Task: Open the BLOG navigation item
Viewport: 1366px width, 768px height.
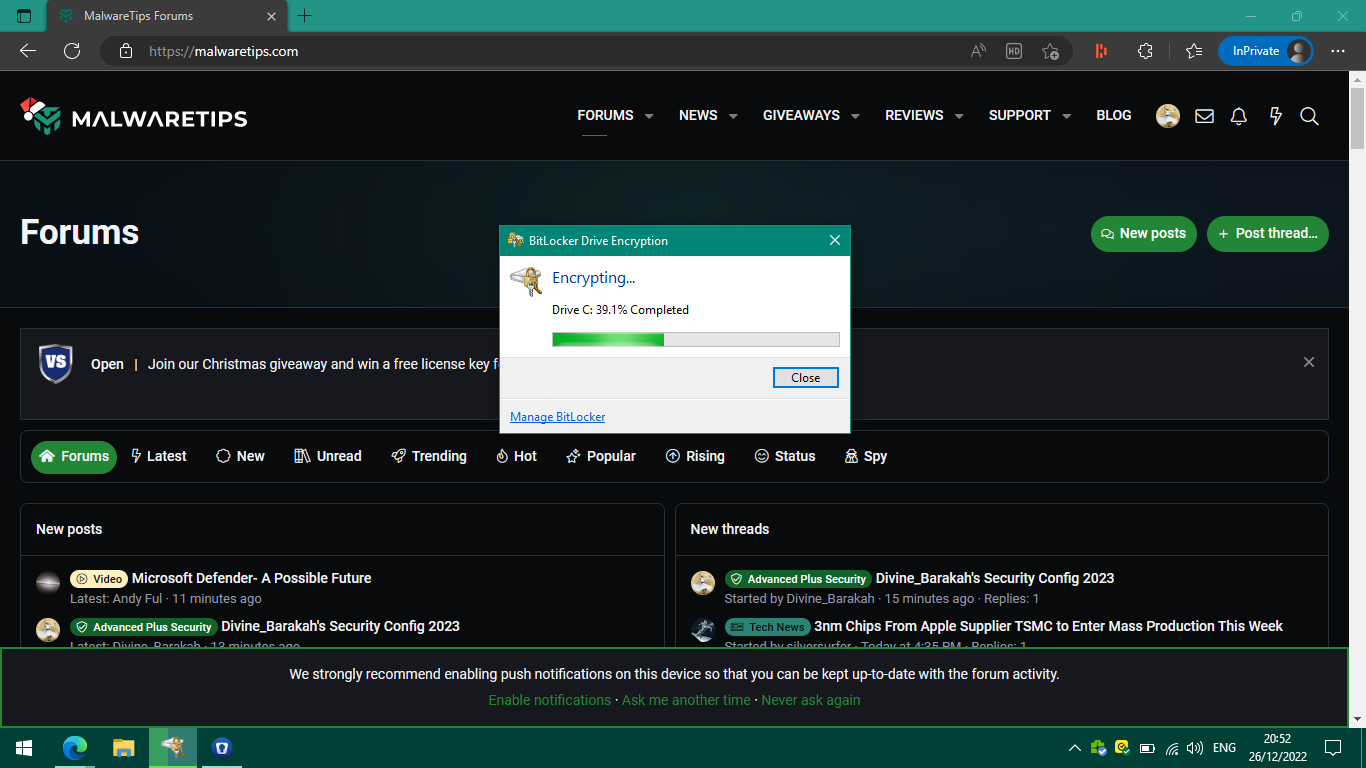Action: pos(1114,115)
